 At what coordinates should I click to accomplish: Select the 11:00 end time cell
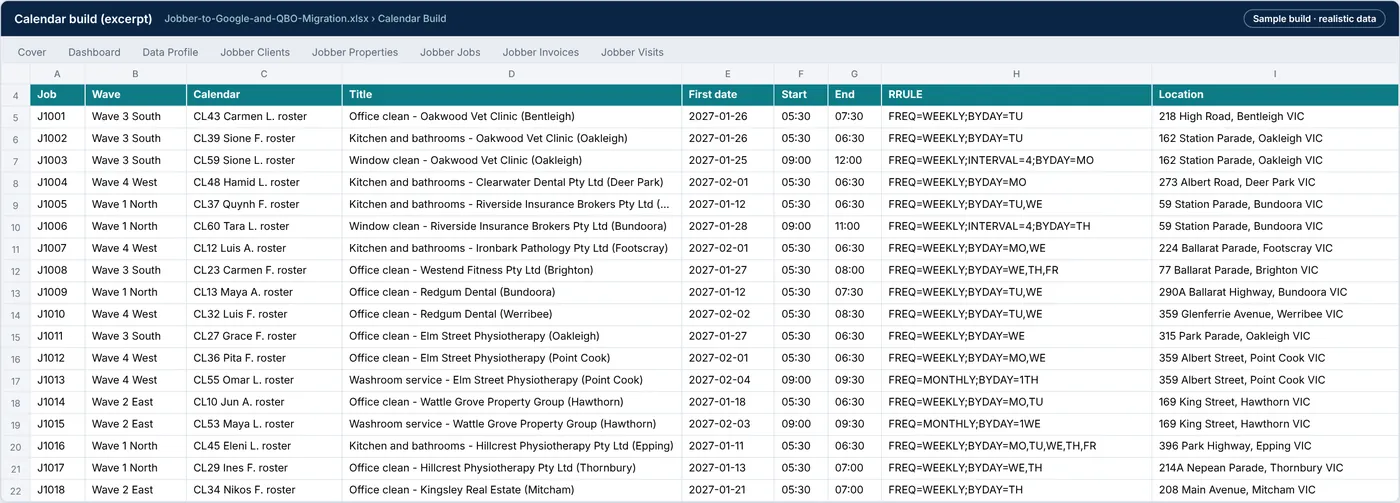pos(855,227)
